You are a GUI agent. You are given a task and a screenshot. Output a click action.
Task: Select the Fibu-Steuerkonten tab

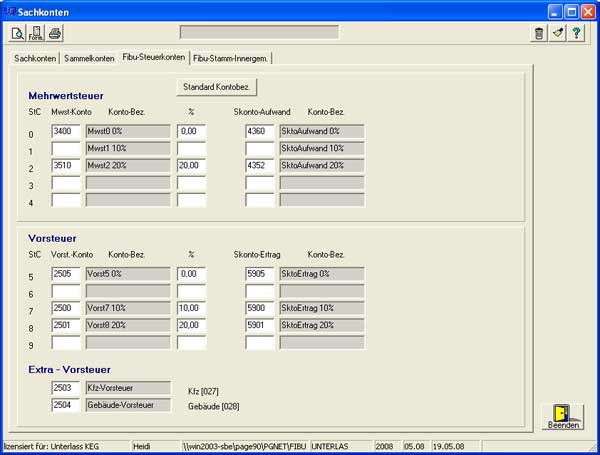click(154, 57)
